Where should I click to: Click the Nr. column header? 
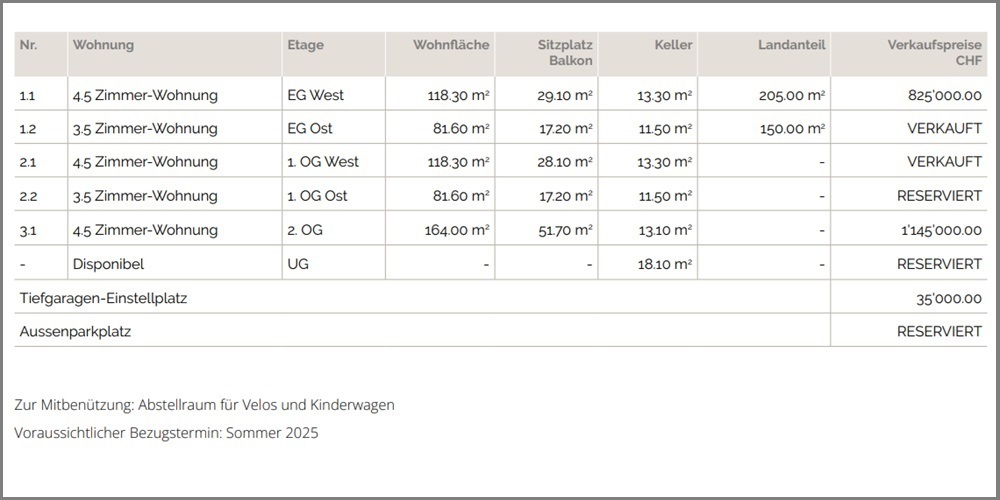pos(28,45)
